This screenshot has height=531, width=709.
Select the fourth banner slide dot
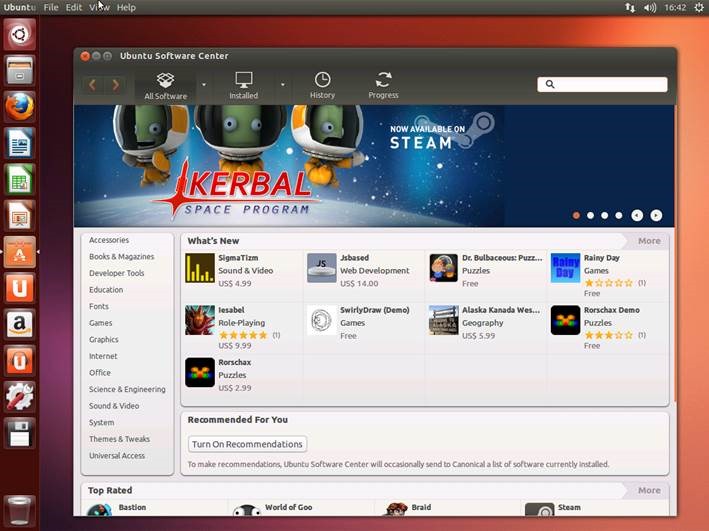point(619,215)
